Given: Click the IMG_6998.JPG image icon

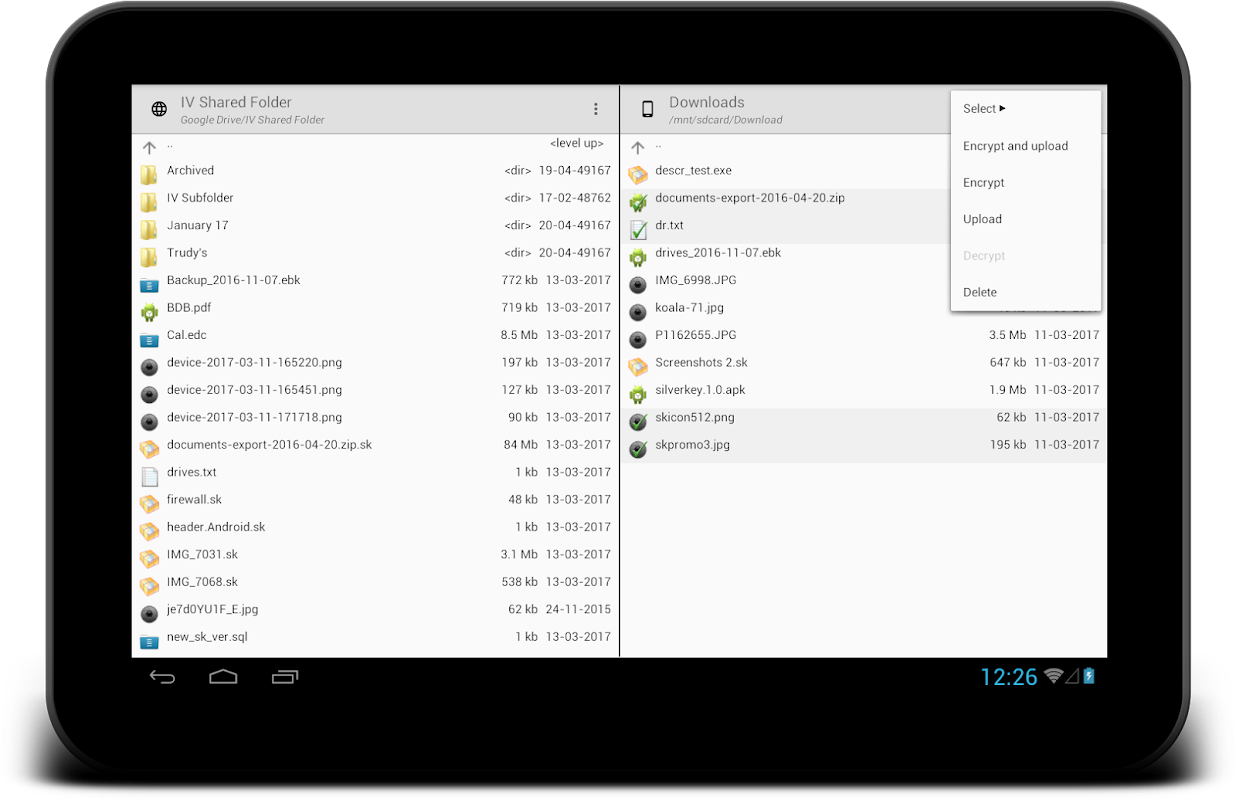Looking at the screenshot, I should pyautogui.click(x=638, y=285).
